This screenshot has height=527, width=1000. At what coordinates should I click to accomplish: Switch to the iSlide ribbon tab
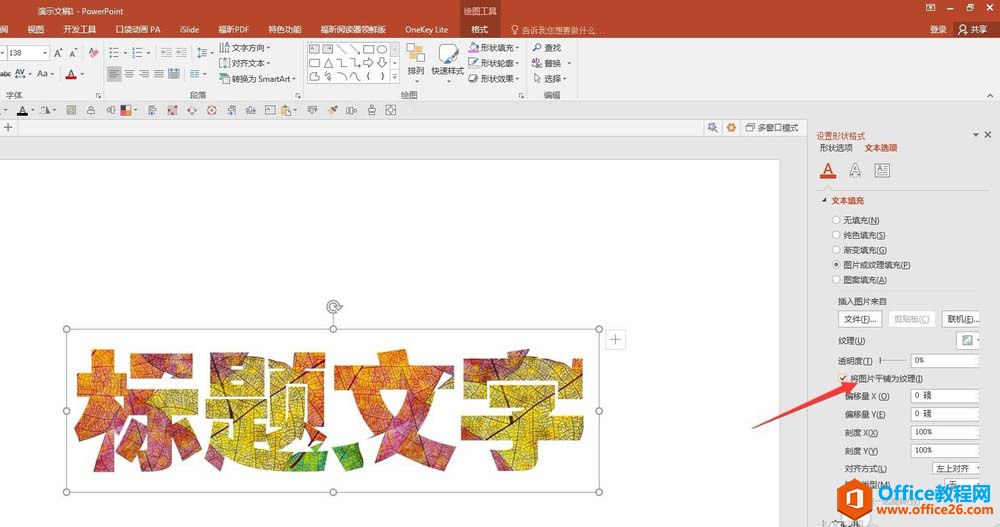click(x=190, y=30)
